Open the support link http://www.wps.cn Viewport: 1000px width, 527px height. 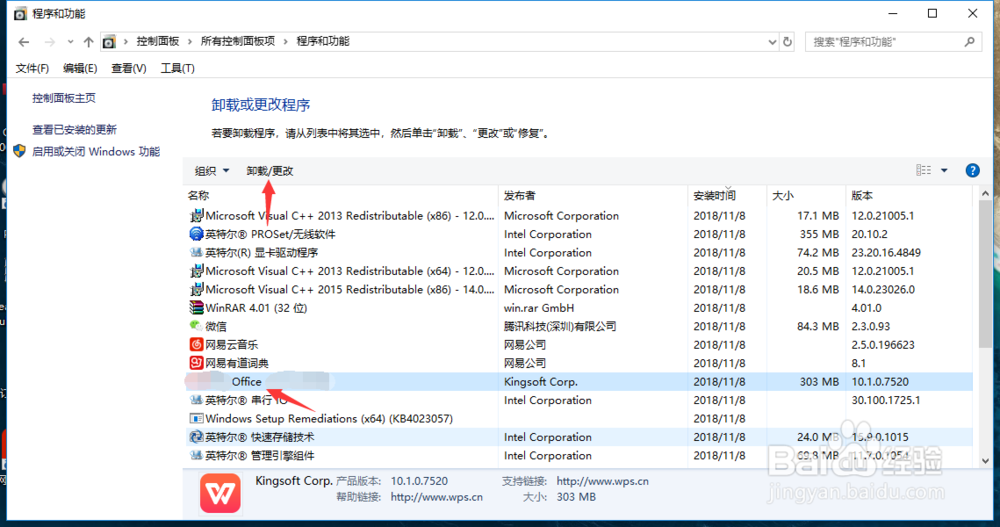602,481
